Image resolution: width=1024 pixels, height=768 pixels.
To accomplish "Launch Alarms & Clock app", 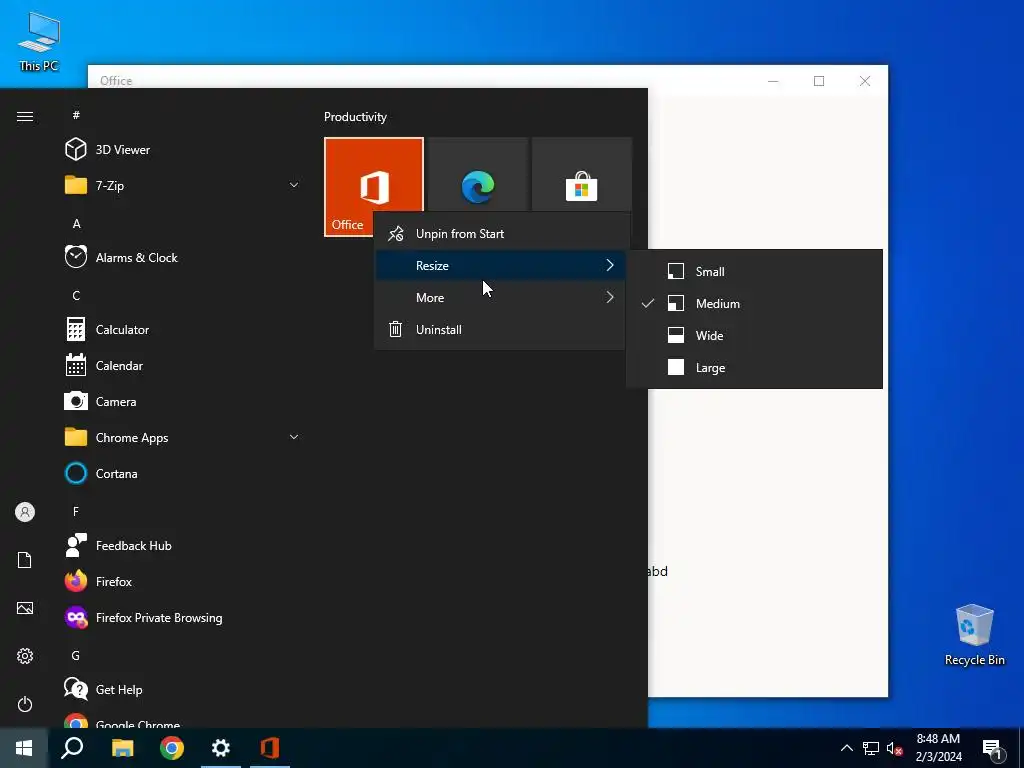I will pos(183,257).
